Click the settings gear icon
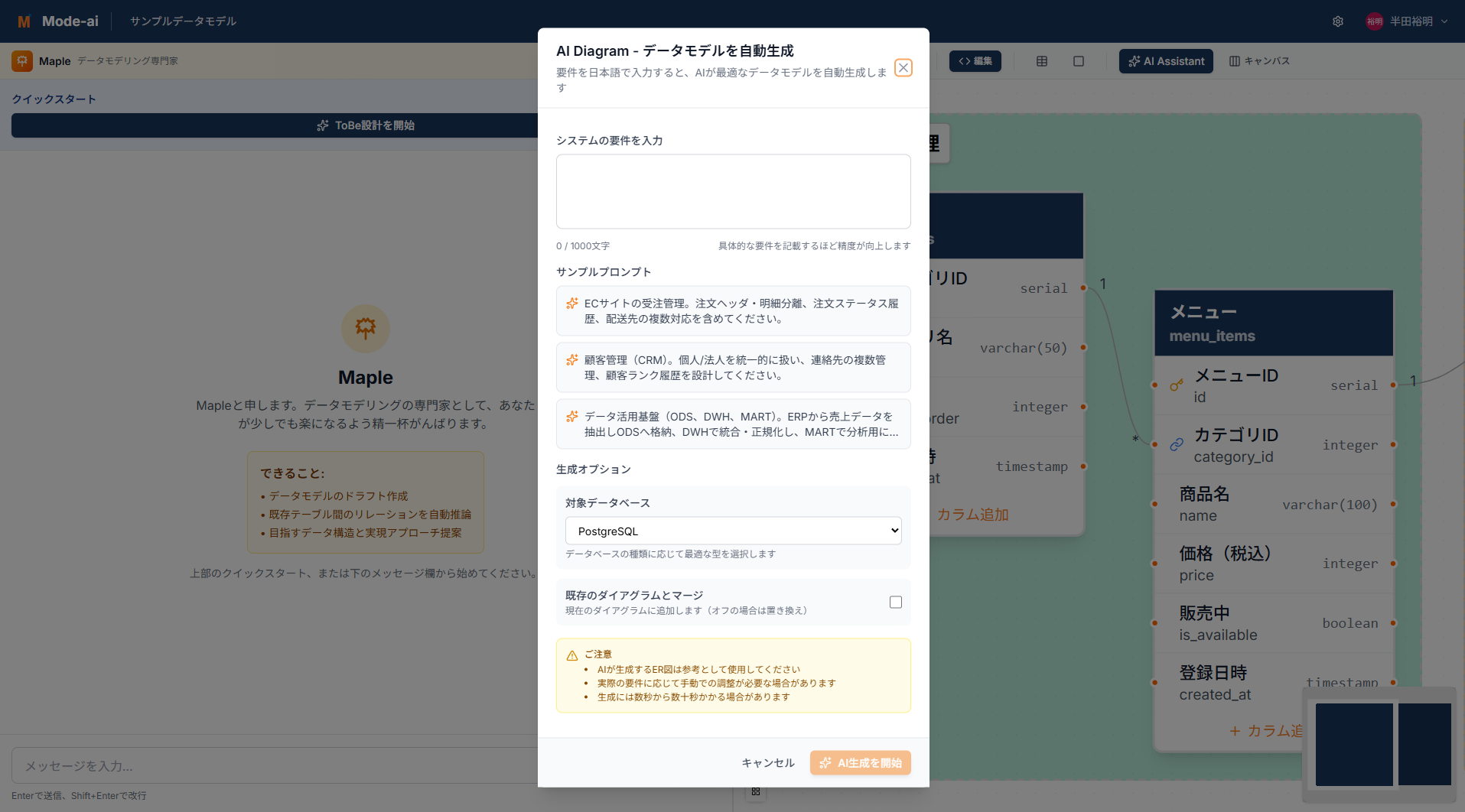1465x812 pixels. (x=1338, y=21)
